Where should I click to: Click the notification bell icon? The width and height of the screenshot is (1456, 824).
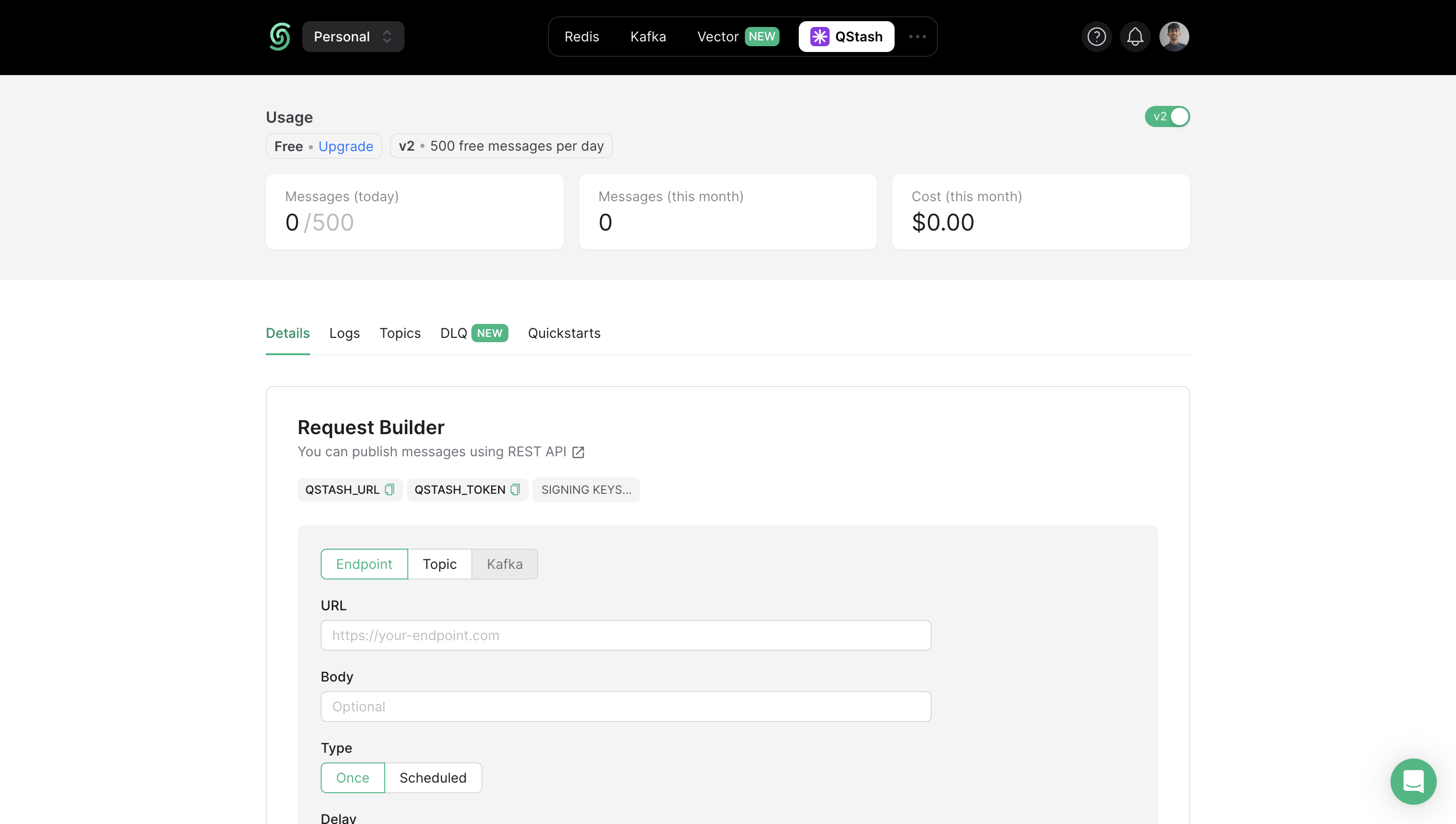tap(1135, 36)
